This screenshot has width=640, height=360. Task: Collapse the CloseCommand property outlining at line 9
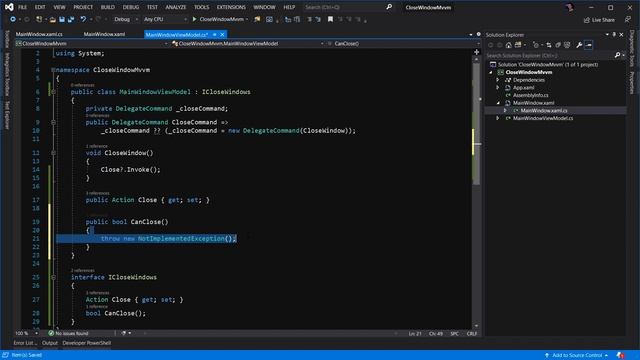point(53,122)
